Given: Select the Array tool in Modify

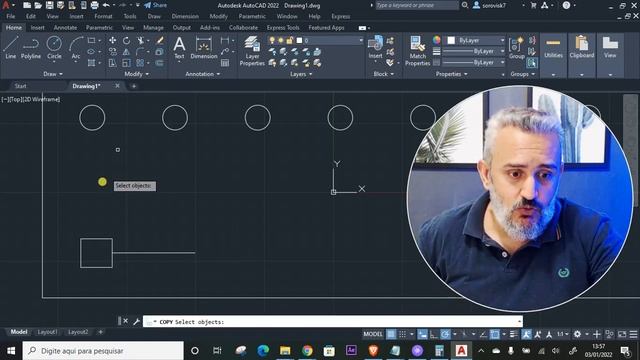Looking at the screenshot, I should pyautogui.click(x=140, y=63).
